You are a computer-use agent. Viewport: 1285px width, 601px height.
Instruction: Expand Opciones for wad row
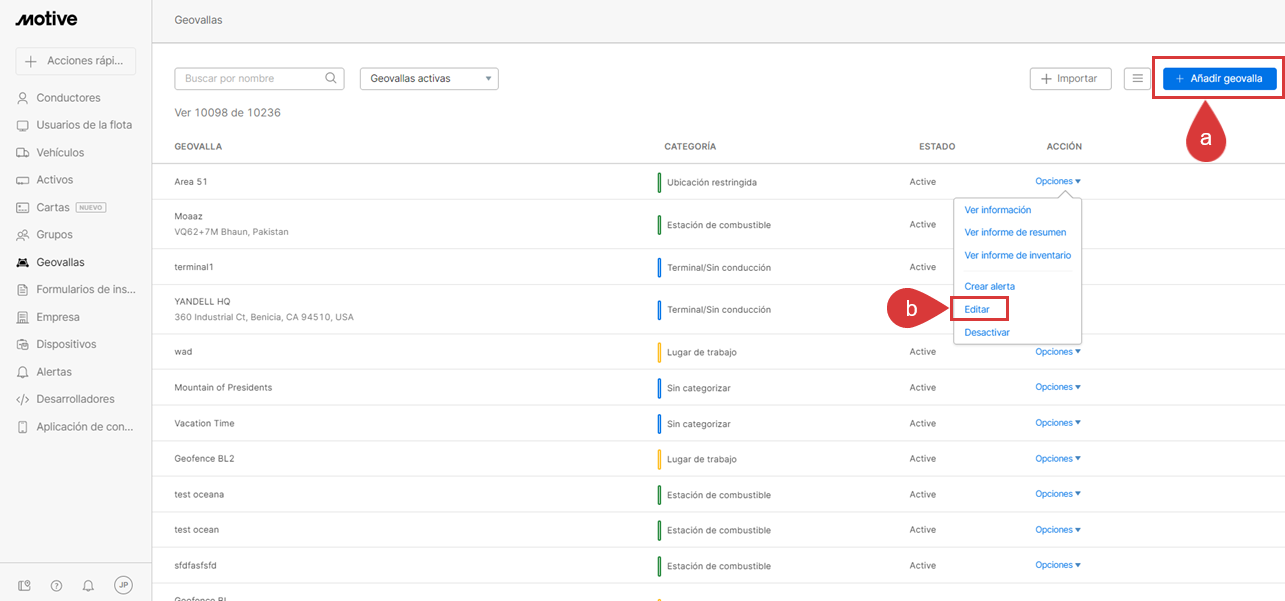pyautogui.click(x=1058, y=351)
